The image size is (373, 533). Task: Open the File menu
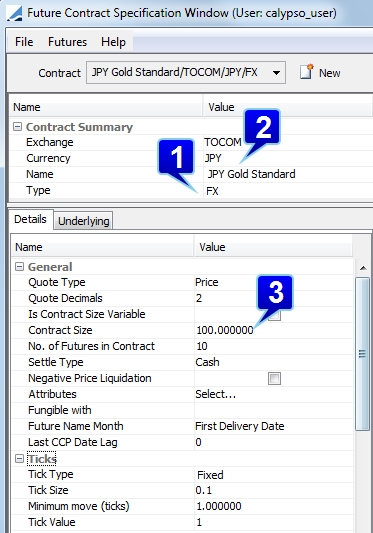pyautogui.click(x=24, y=42)
